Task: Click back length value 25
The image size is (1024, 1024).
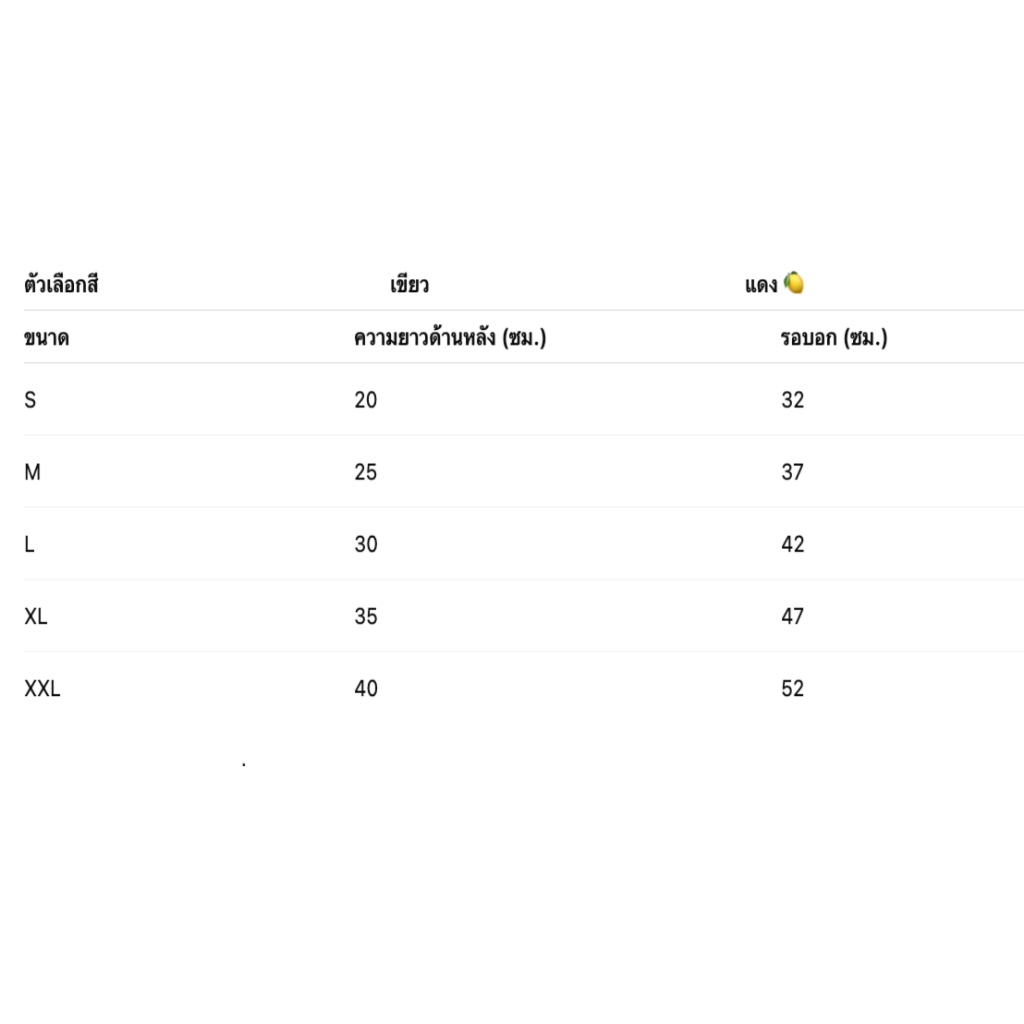Action: click(x=366, y=472)
